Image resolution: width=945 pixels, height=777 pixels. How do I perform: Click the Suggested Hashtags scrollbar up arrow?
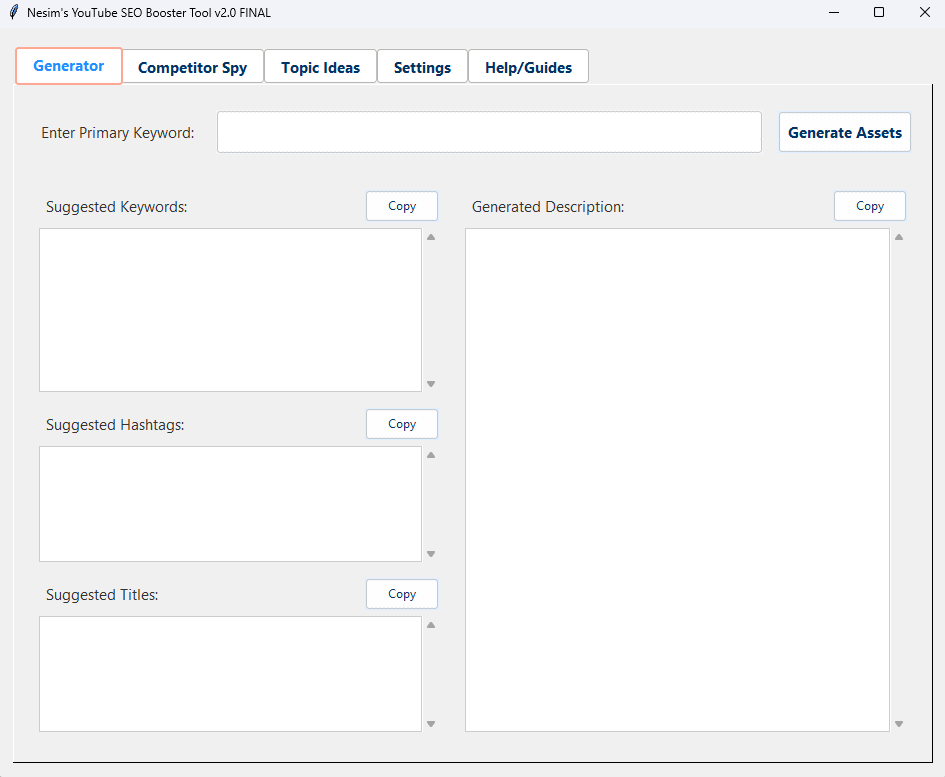pos(431,455)
